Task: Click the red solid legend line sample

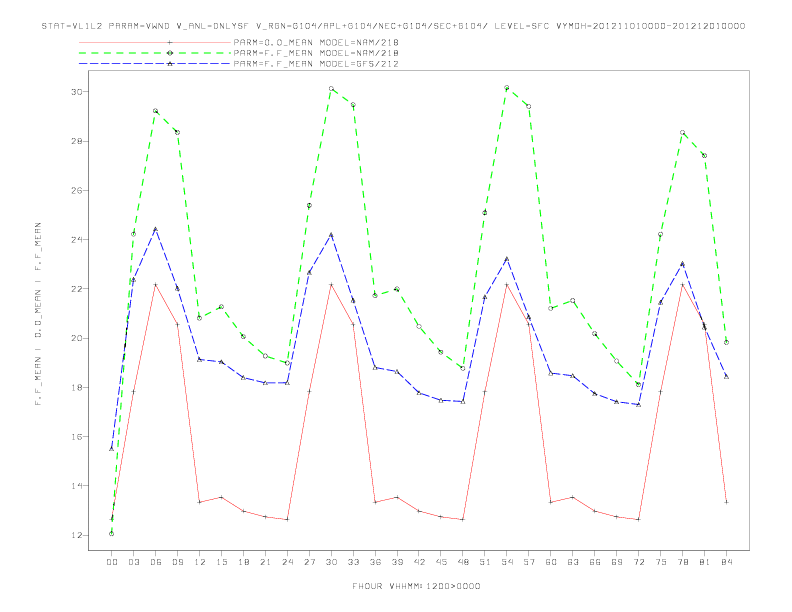Action: [155, 42]
